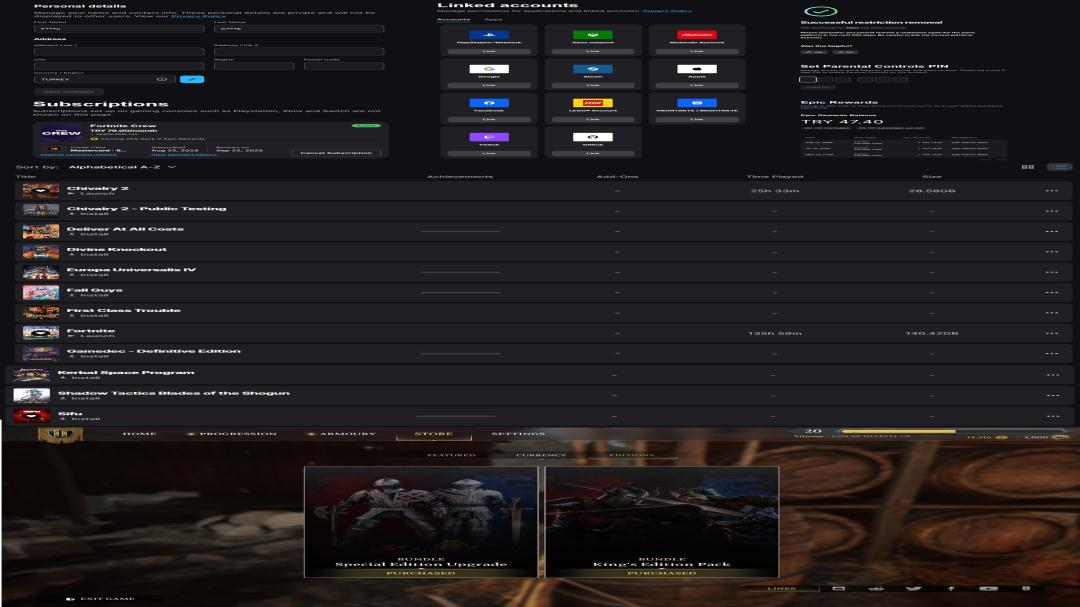Click the PlayStation Network logo in Linked accounts
Image resolution: width=1080 pixels, height=607 pixels.
click(489, 34)
